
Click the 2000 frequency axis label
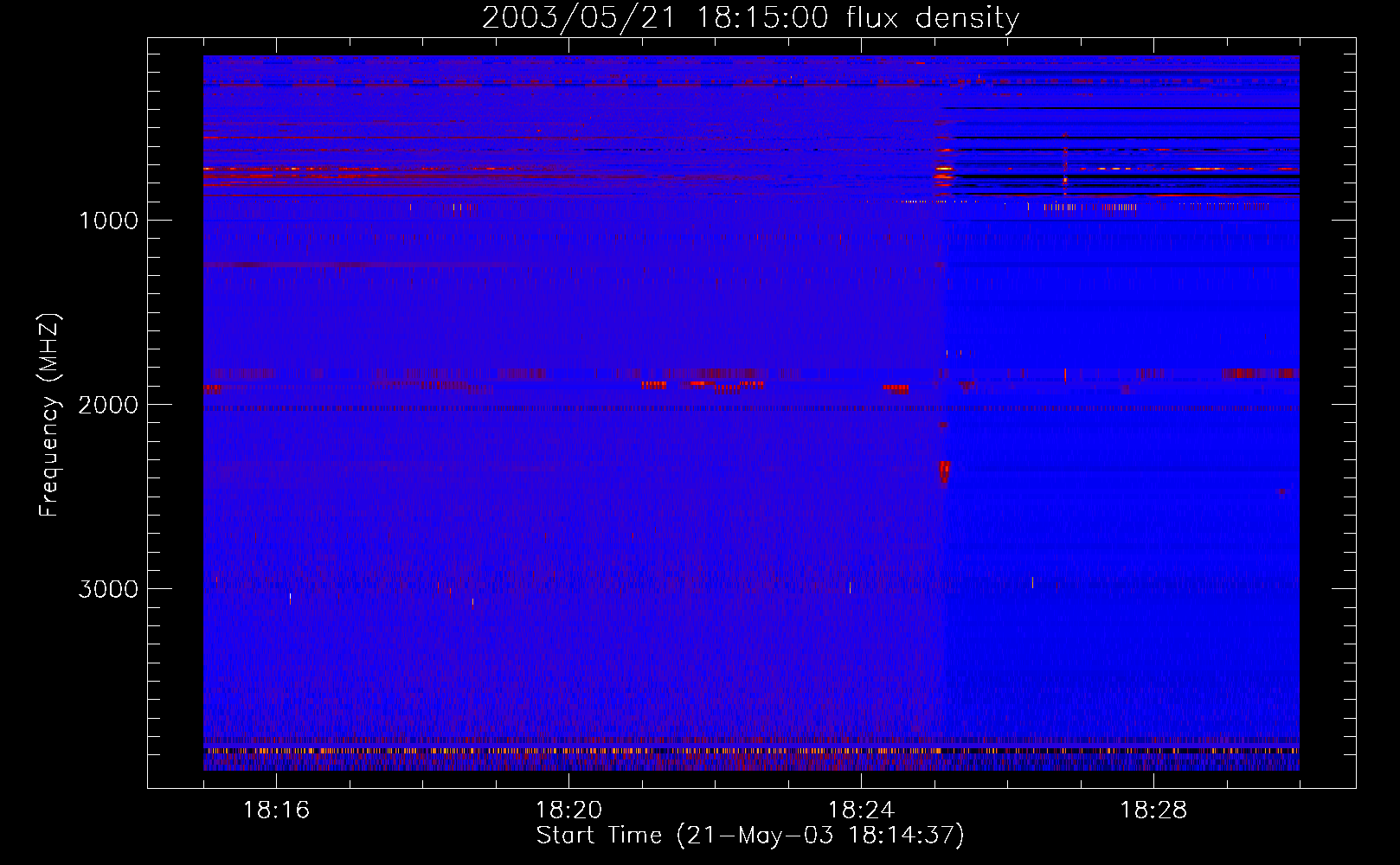click(x=108, y=405)
